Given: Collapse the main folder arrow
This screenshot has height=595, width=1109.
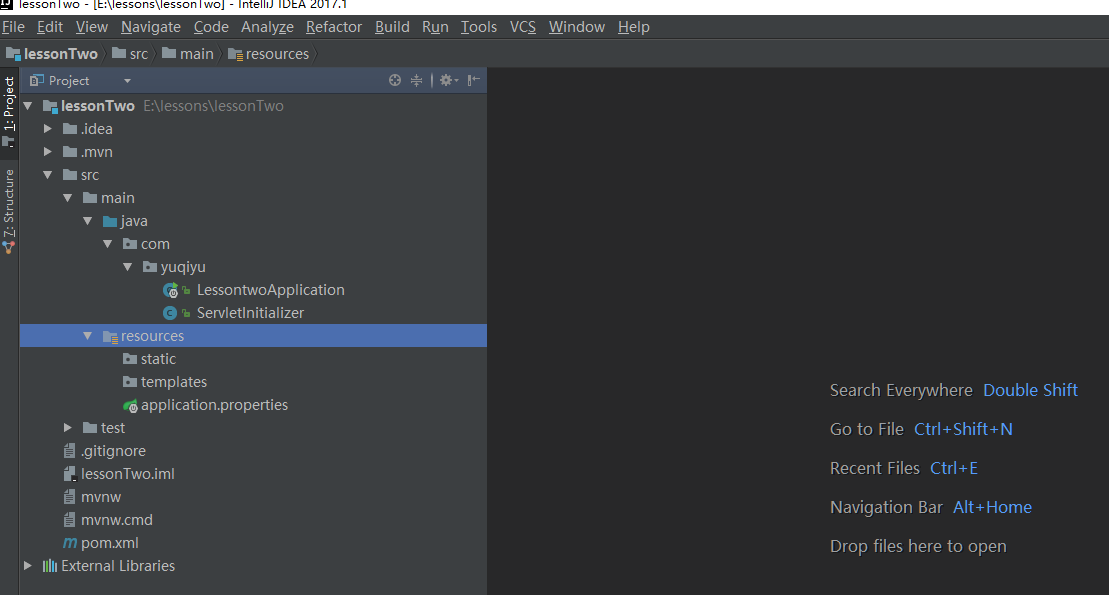Looking at the screenshot, I should pyautogui.click(x=68, y=198).
